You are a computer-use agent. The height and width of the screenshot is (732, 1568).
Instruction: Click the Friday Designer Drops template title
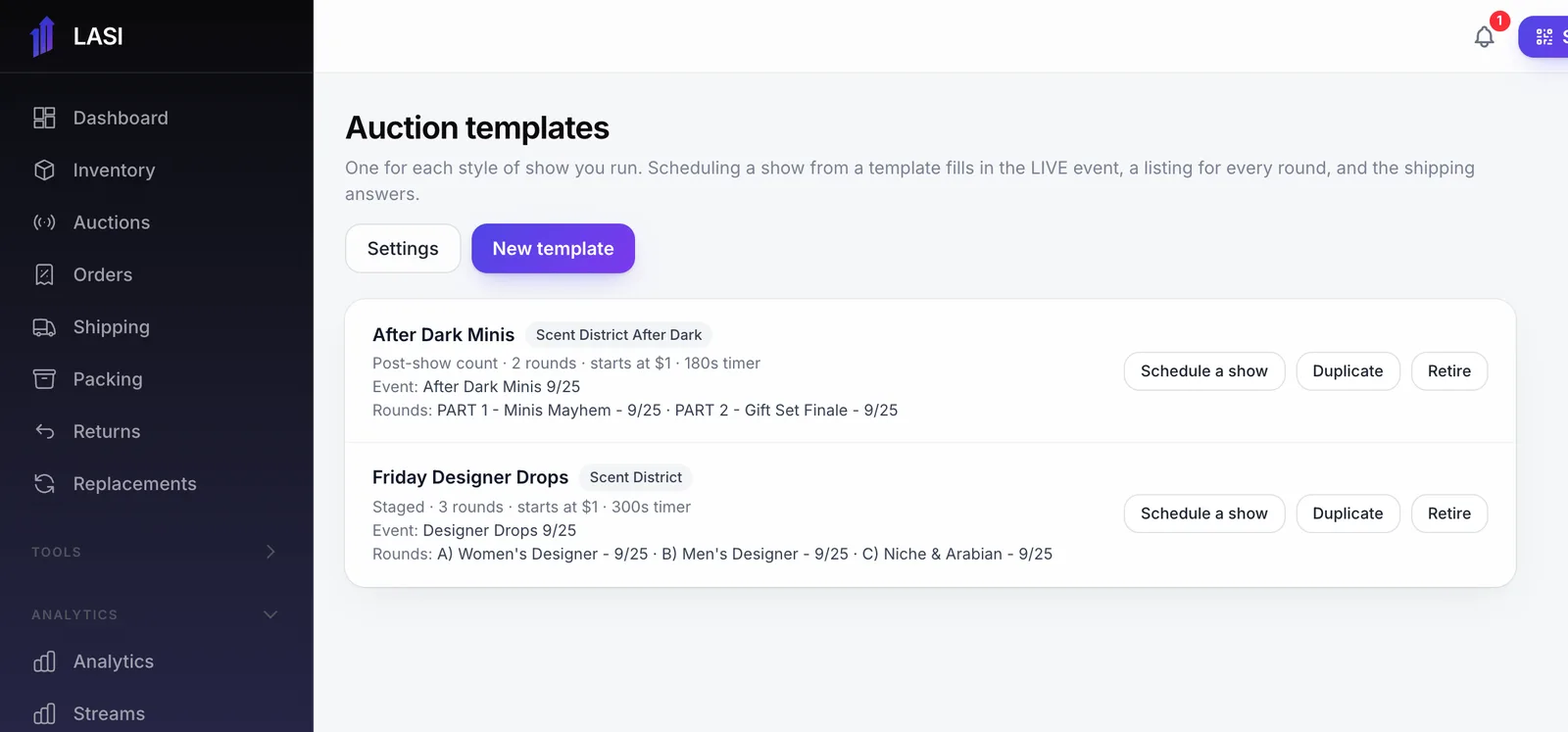(x=470, y=477)
